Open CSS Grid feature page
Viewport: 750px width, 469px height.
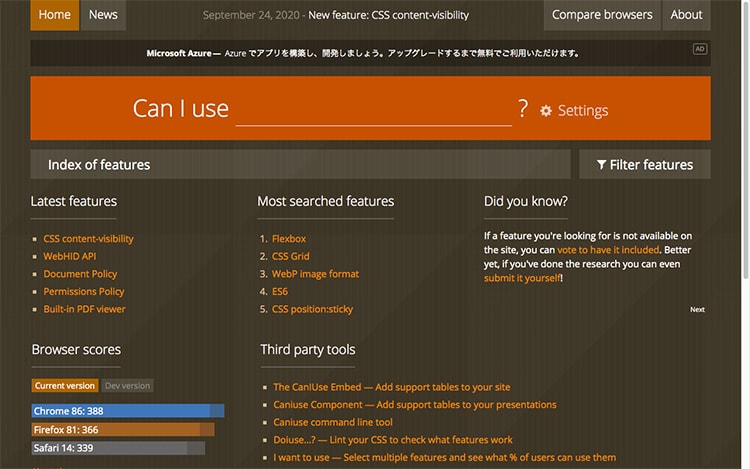point(291,256)
